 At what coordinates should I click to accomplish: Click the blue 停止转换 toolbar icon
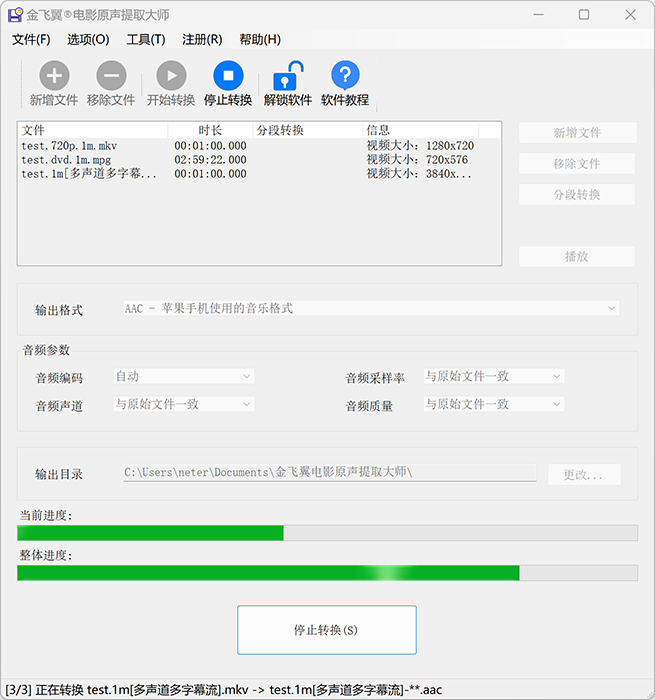click(x=228, y=76)
